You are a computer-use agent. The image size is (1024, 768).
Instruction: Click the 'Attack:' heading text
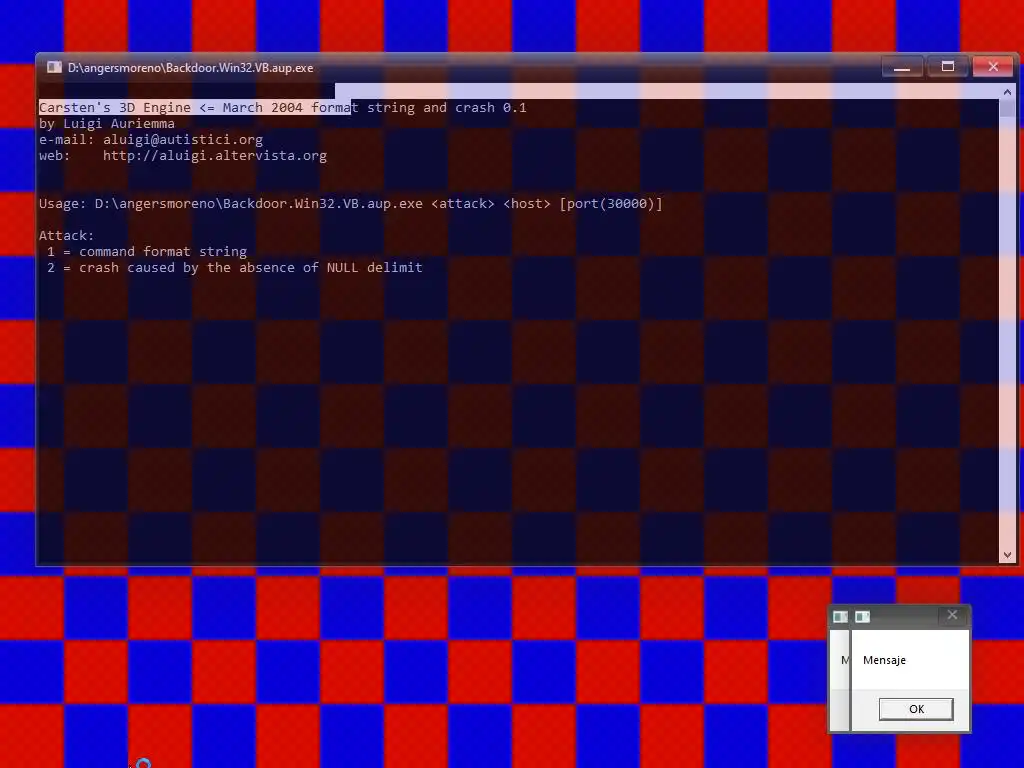point(67,236)
